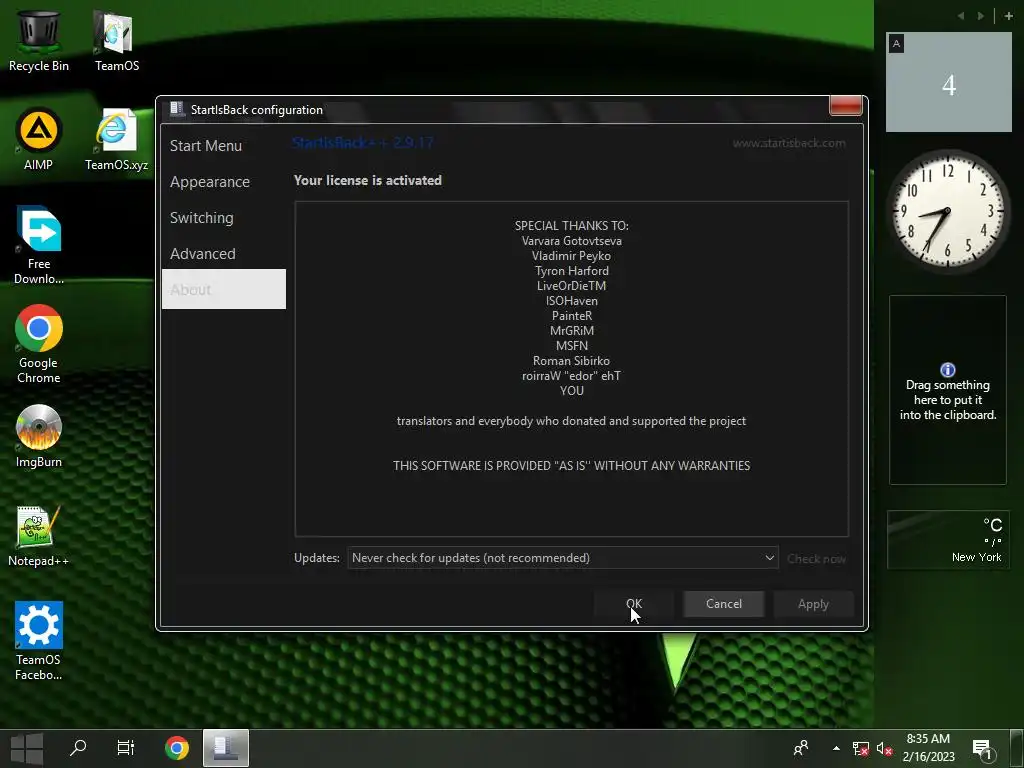Confirm with the OK button
This screenshot has height=768, width=1024.
(x=633, y=604)
